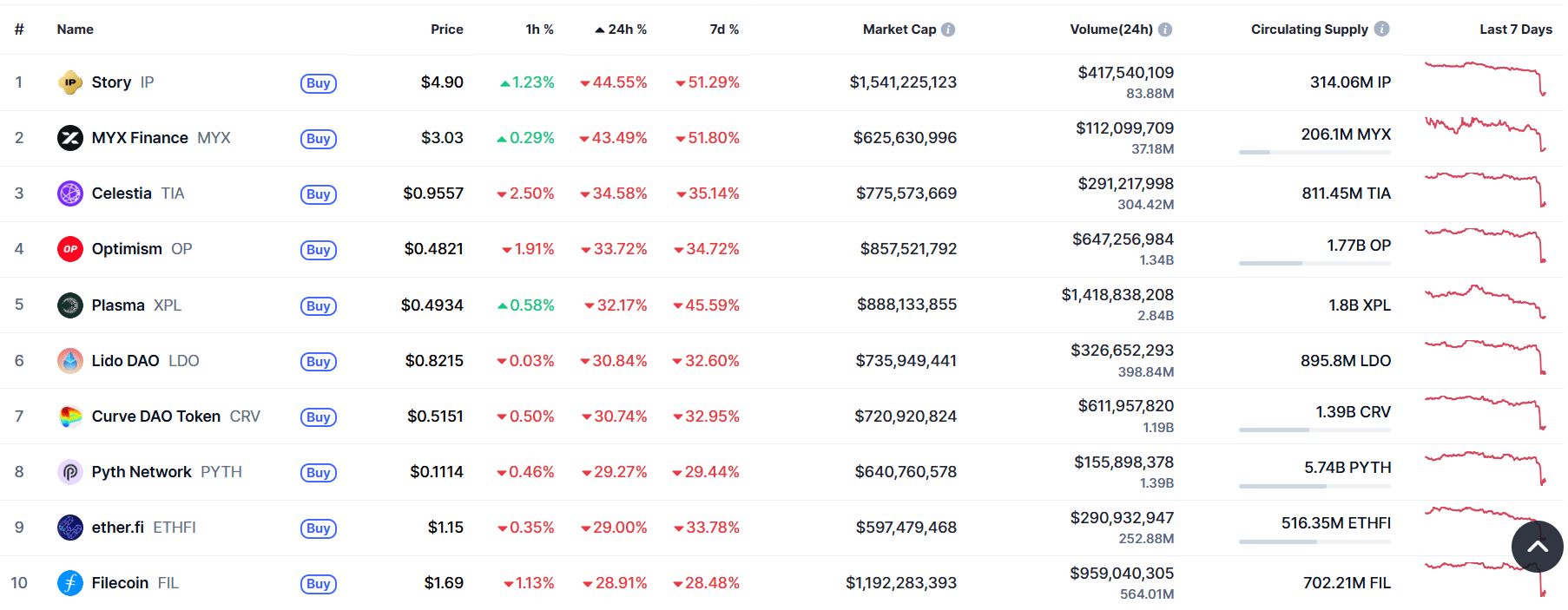Sort by the 24h % column
Image resolution: width=1568 pixels, height=610 pixels.
pyautogui.click(x=627, y=30)
